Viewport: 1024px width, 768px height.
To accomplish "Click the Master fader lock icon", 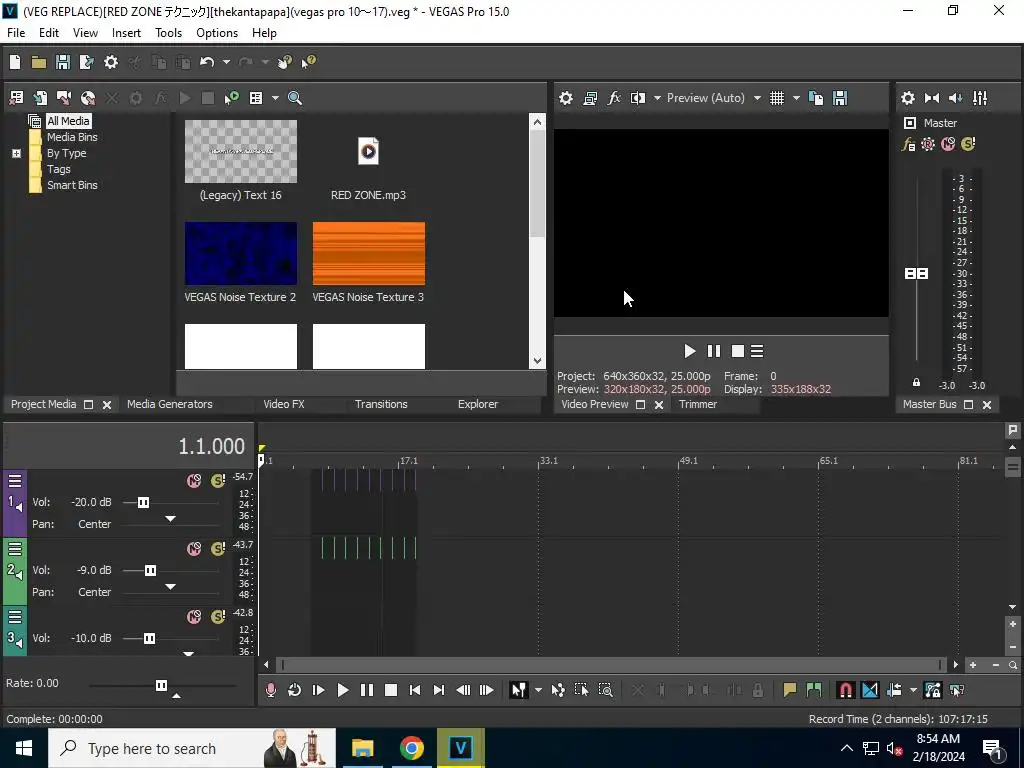I will [x=916, y=383].
